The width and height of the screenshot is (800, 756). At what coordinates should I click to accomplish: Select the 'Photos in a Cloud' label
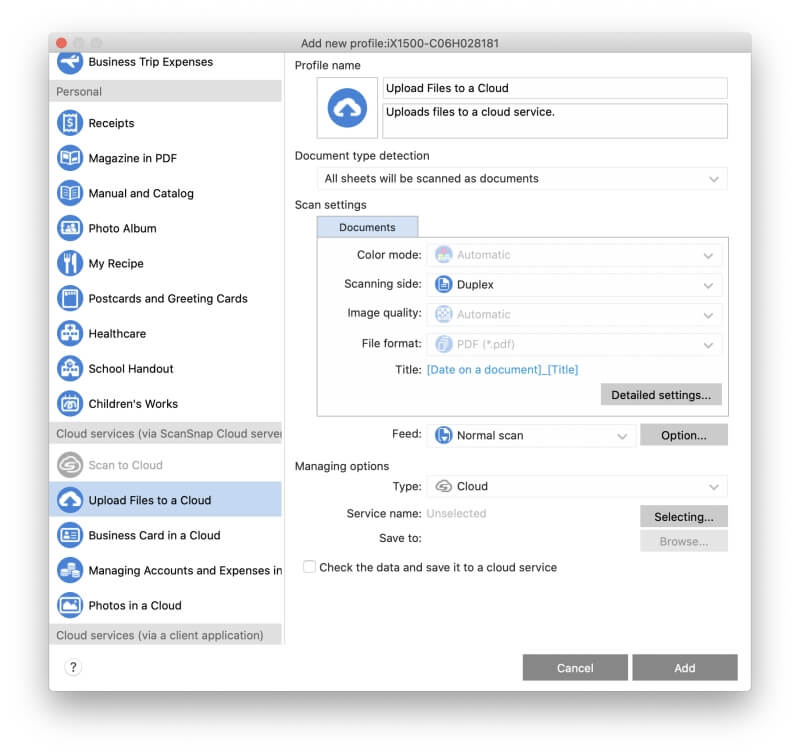pos(135,606)
